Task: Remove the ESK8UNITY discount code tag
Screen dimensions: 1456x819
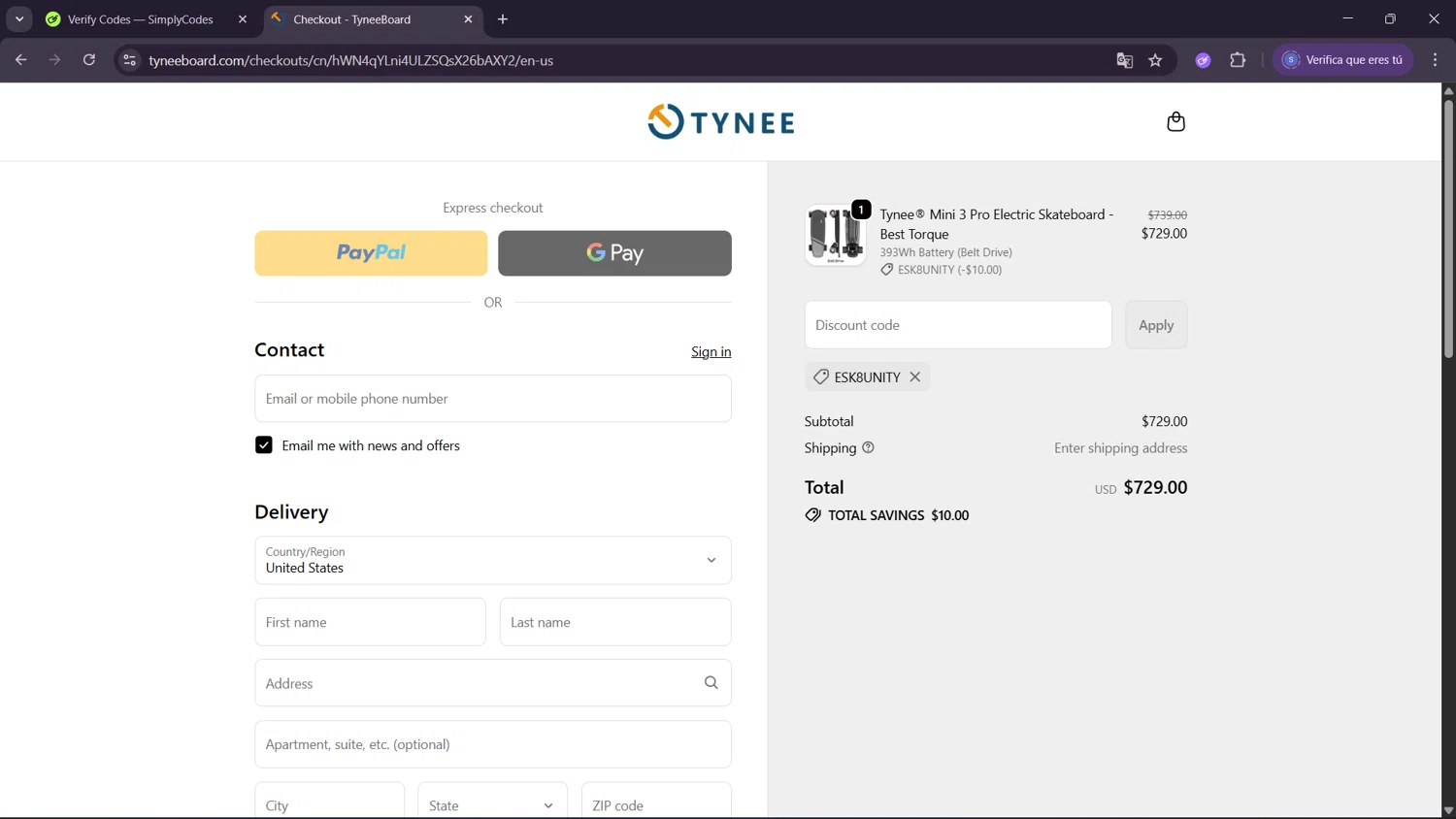Action: coord(914,377)
